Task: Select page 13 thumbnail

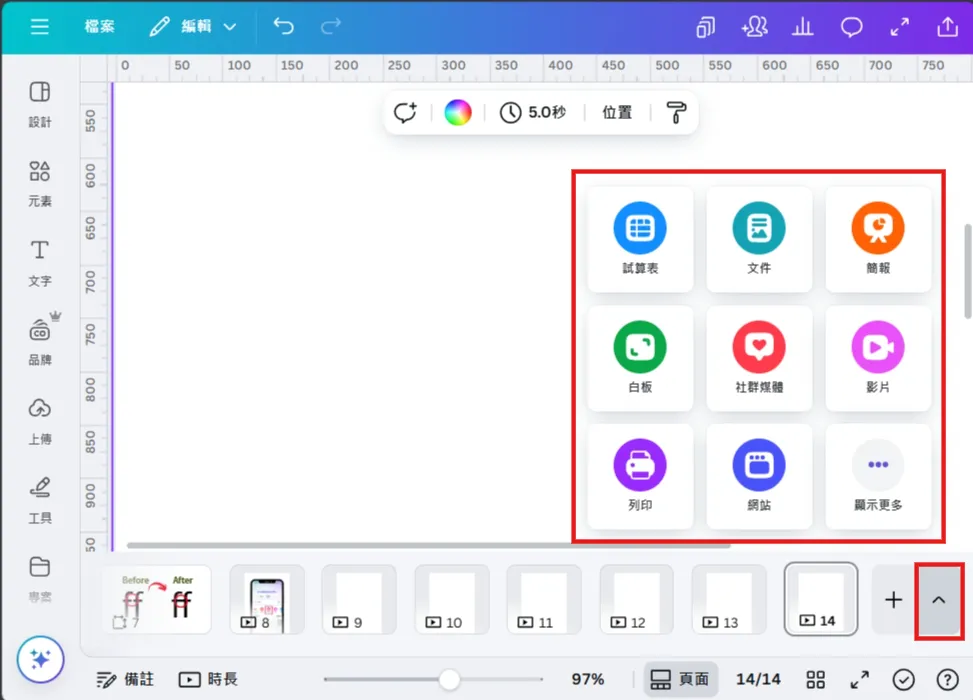Action: coord(729,599)
